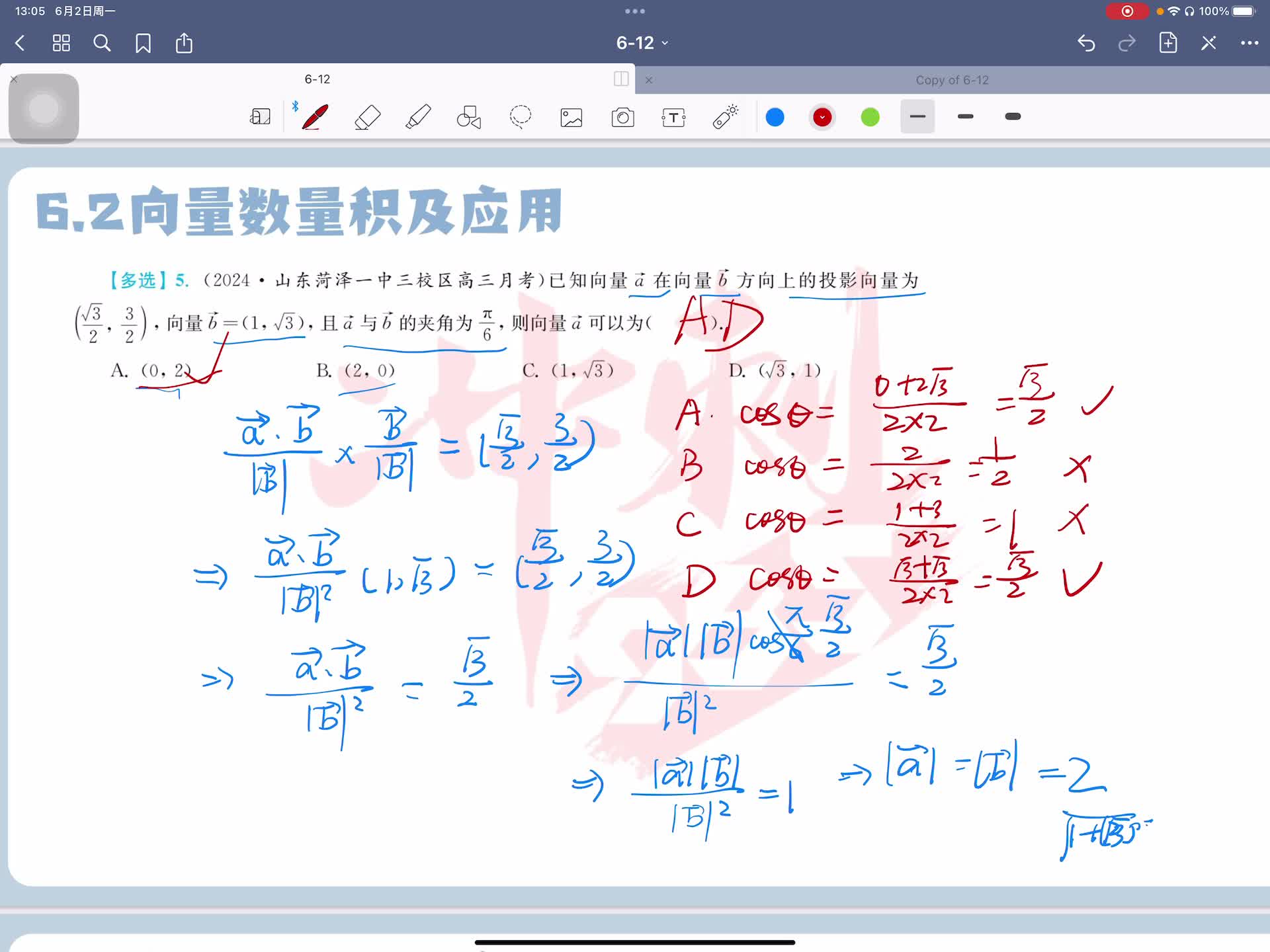
Task: Pick the blue pen color
Action: tap(775, 118)
